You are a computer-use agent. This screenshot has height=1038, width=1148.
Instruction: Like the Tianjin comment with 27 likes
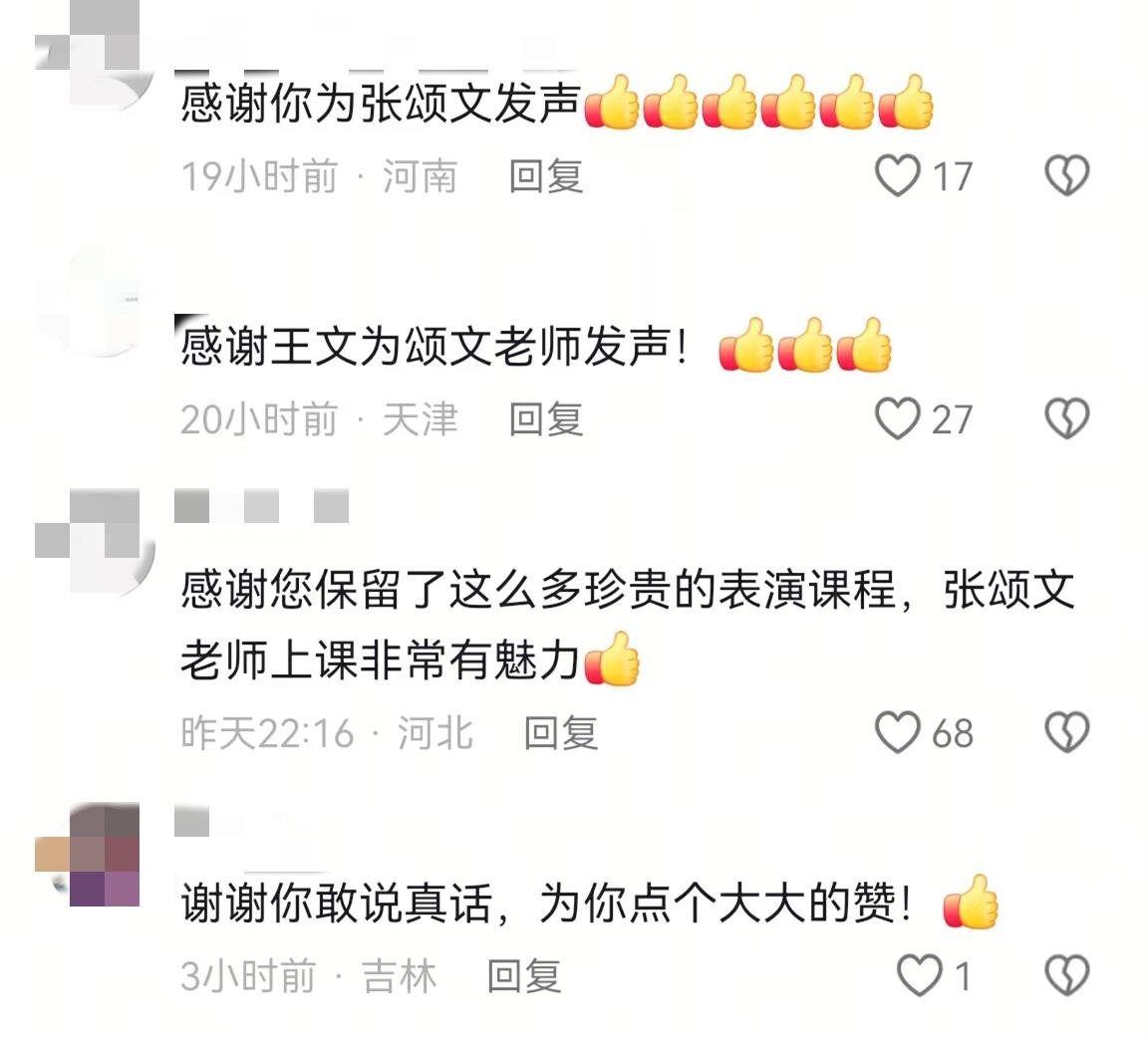[898, 418]
